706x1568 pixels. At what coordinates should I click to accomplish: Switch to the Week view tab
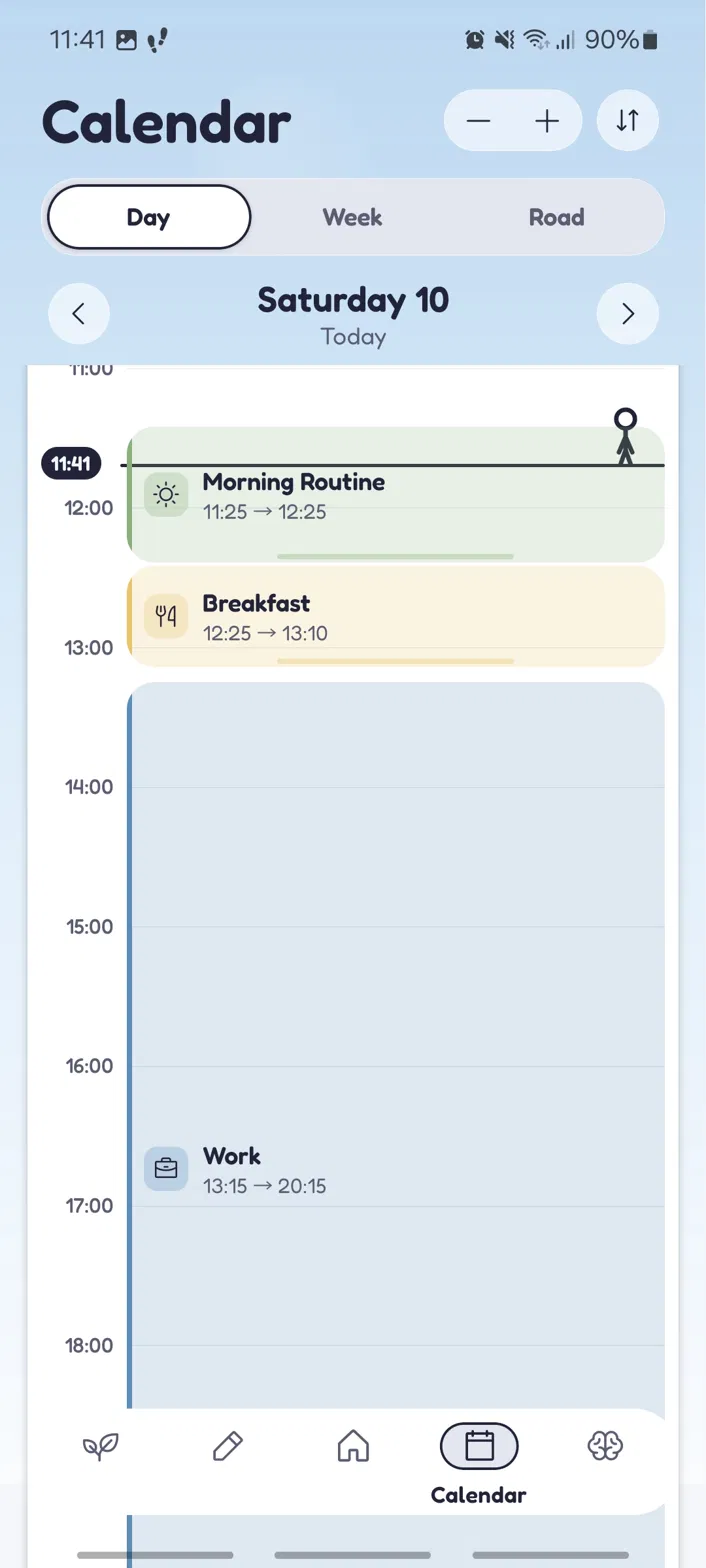pos(352,217)
